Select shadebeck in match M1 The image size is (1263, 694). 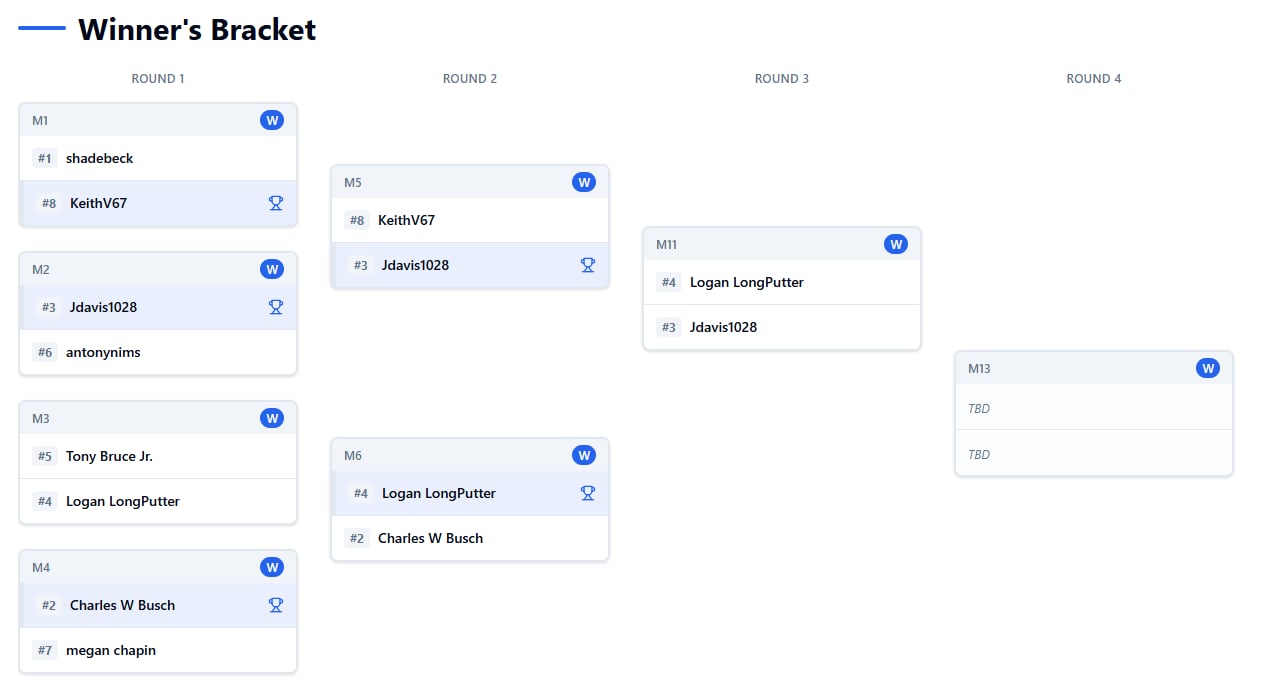click(100, 158)
